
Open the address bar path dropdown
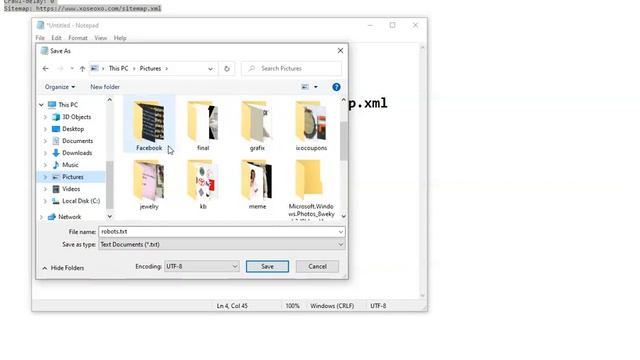tap(210, 69)
